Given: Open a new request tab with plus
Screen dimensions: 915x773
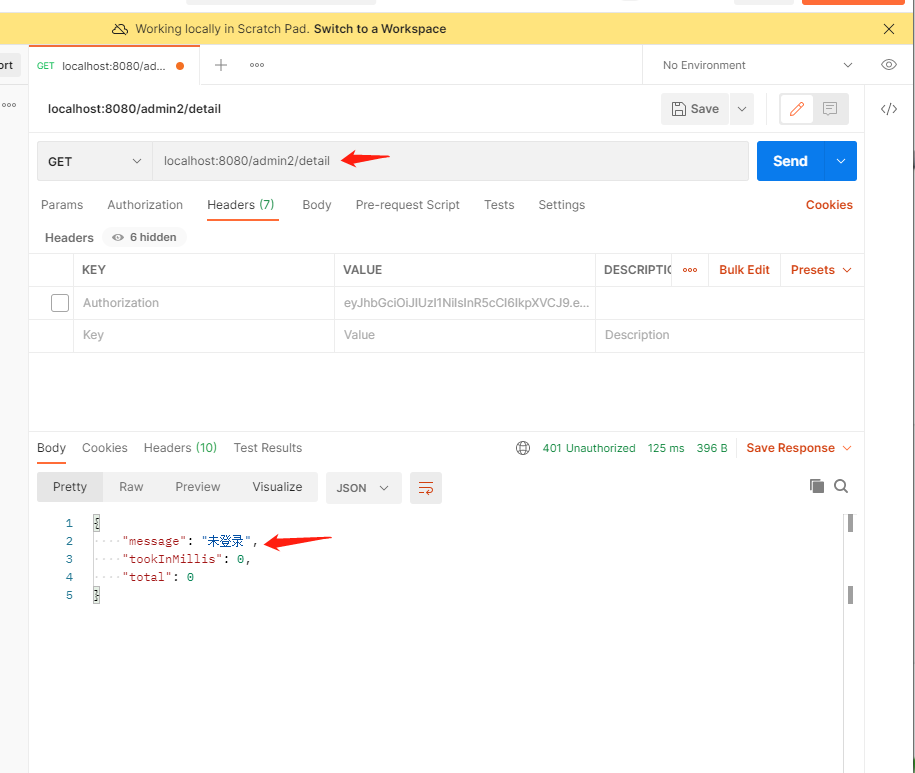Looking at the screenshot, I should [221, 65].
